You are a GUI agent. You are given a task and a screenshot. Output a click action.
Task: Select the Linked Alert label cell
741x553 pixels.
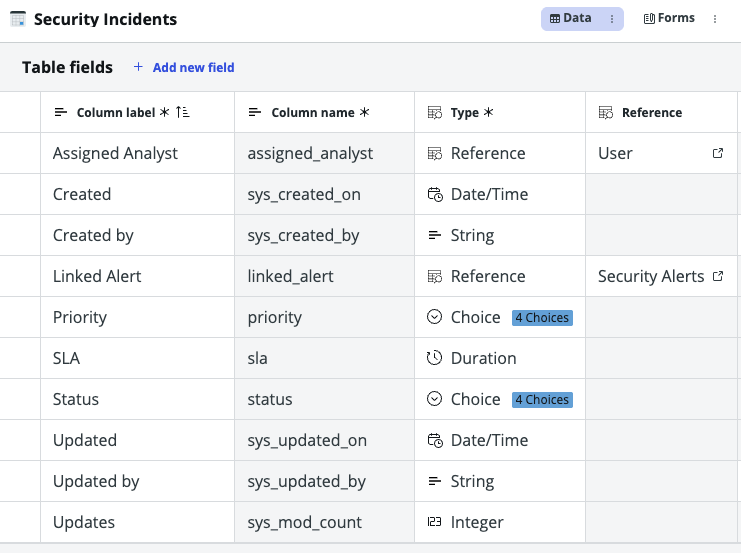138,276
